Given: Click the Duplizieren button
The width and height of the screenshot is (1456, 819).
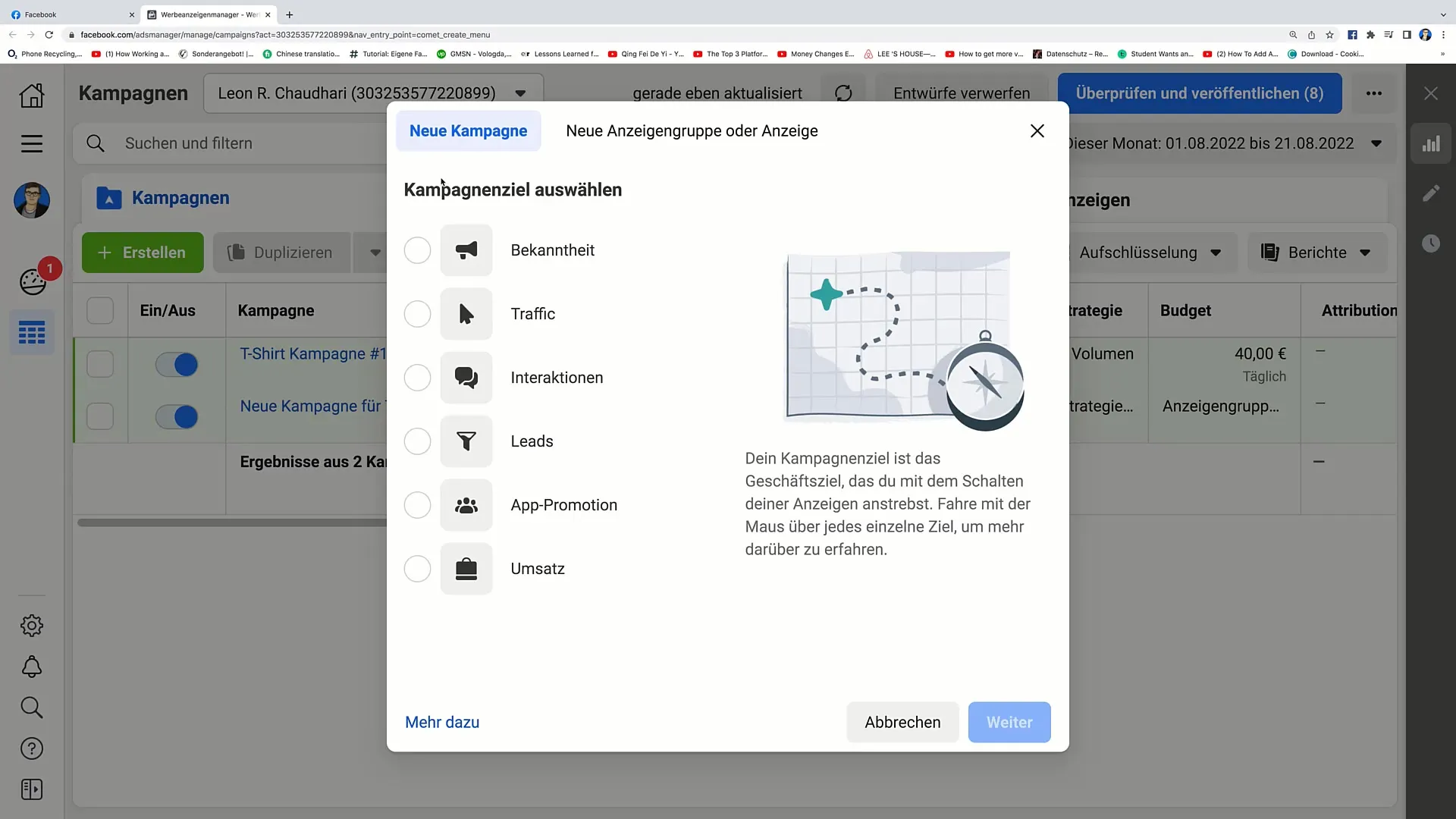Looking at the screenshot, I should coord(282,253).
